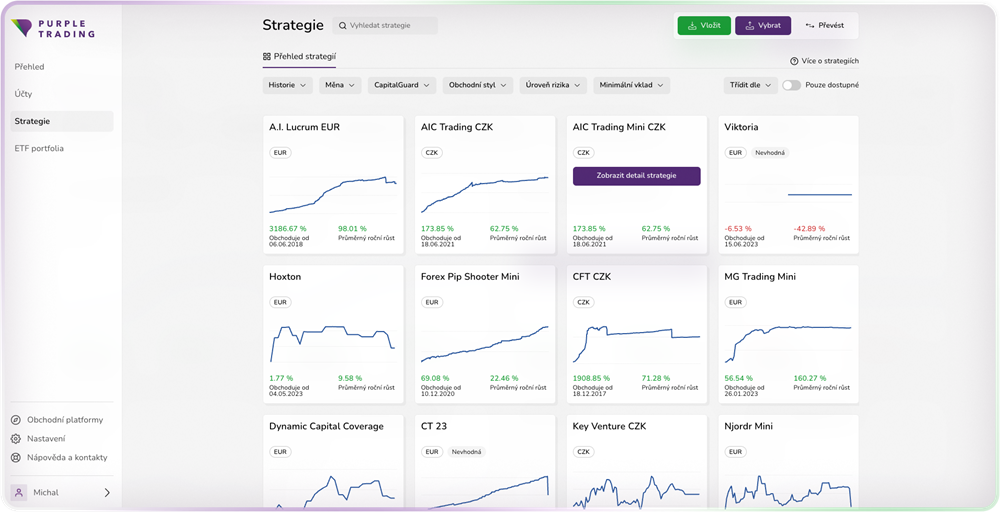Image resolution: width=1000 pixels, height=512 pixels.
Task: Click the -42.89 % value on Viktoria
Action: tap(809, 228)
